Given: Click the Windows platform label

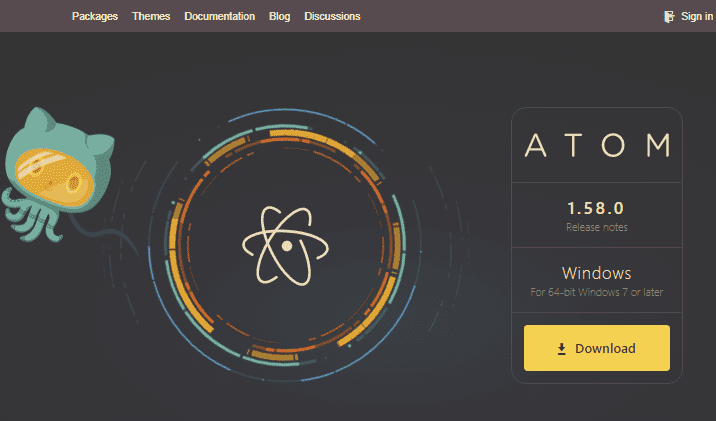Looking at the screenshot, I should 596,272.
